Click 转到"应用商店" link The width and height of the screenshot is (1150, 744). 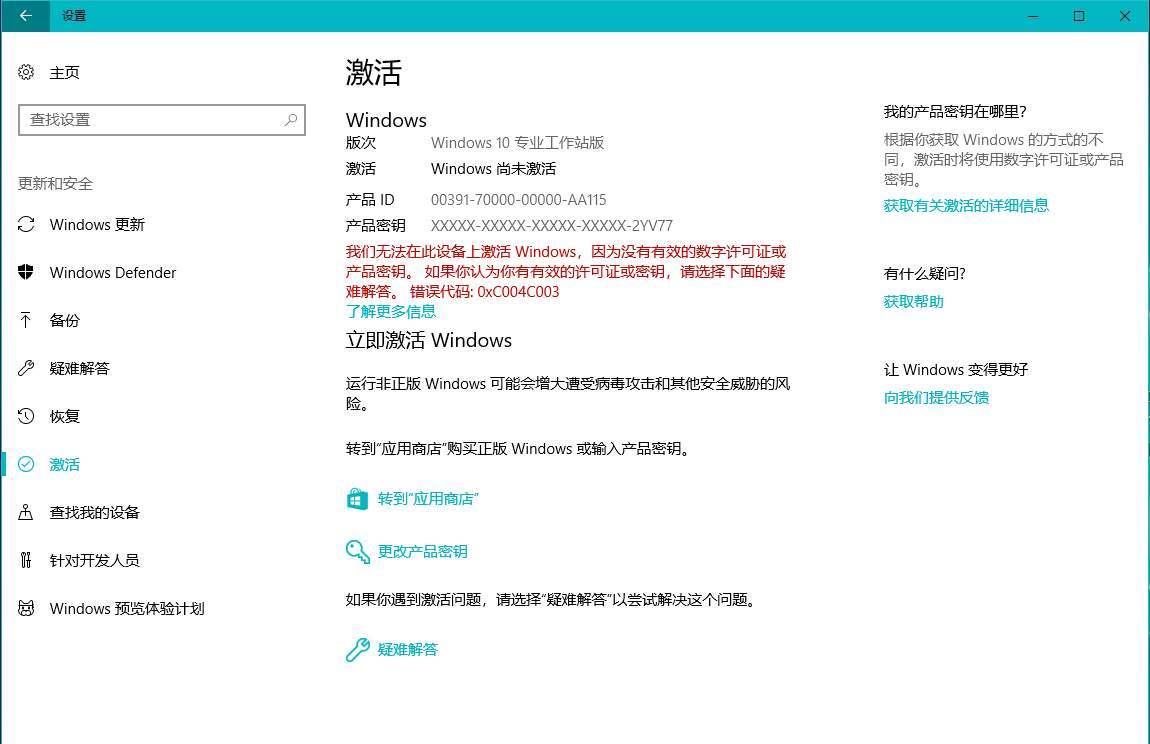pos(428,499)
